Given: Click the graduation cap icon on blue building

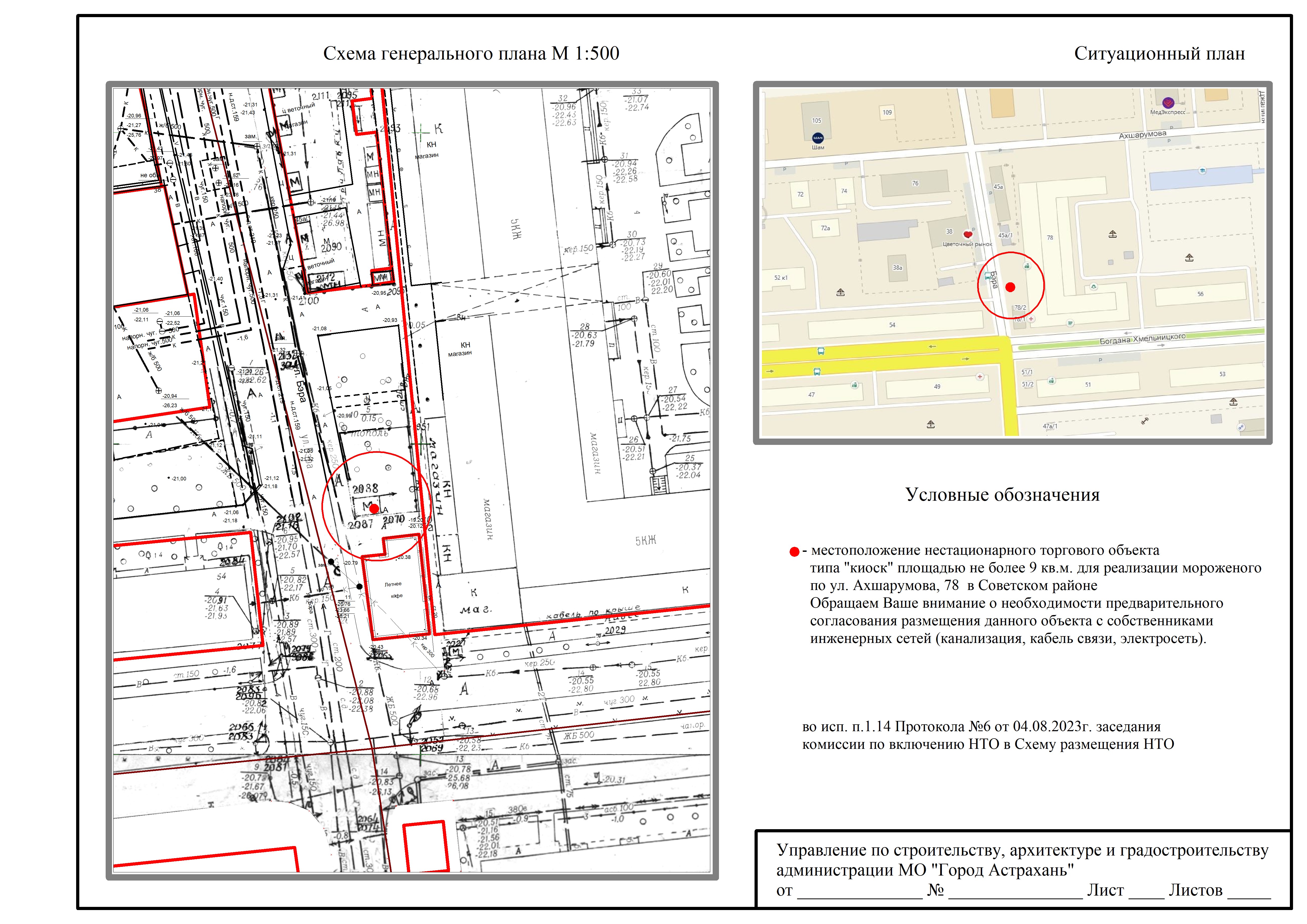Looking at the screenshot, I should coord(1202,170).
